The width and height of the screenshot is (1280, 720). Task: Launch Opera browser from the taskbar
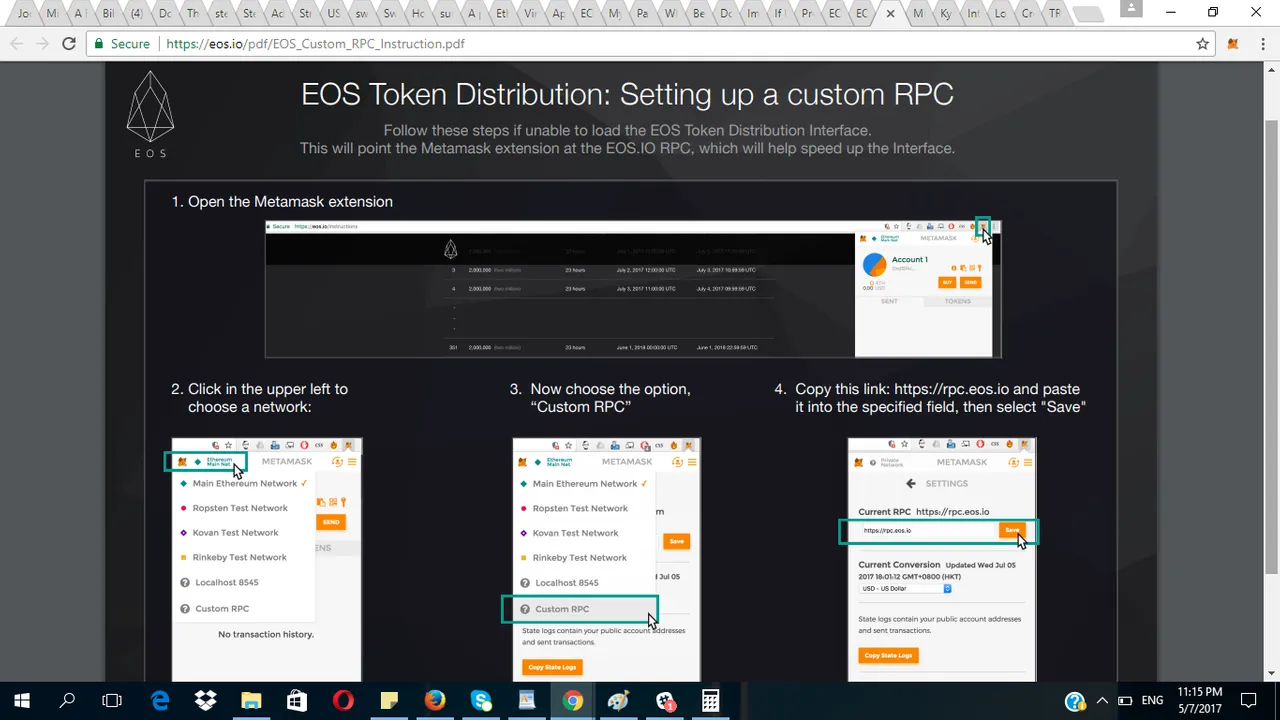[343, 701]
